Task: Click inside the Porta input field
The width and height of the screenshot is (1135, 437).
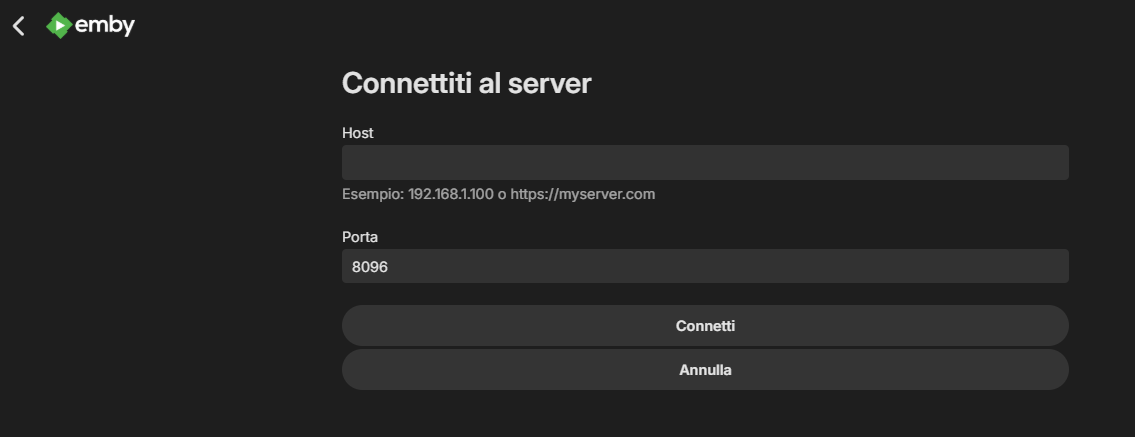Action: (x=705, y=266)
